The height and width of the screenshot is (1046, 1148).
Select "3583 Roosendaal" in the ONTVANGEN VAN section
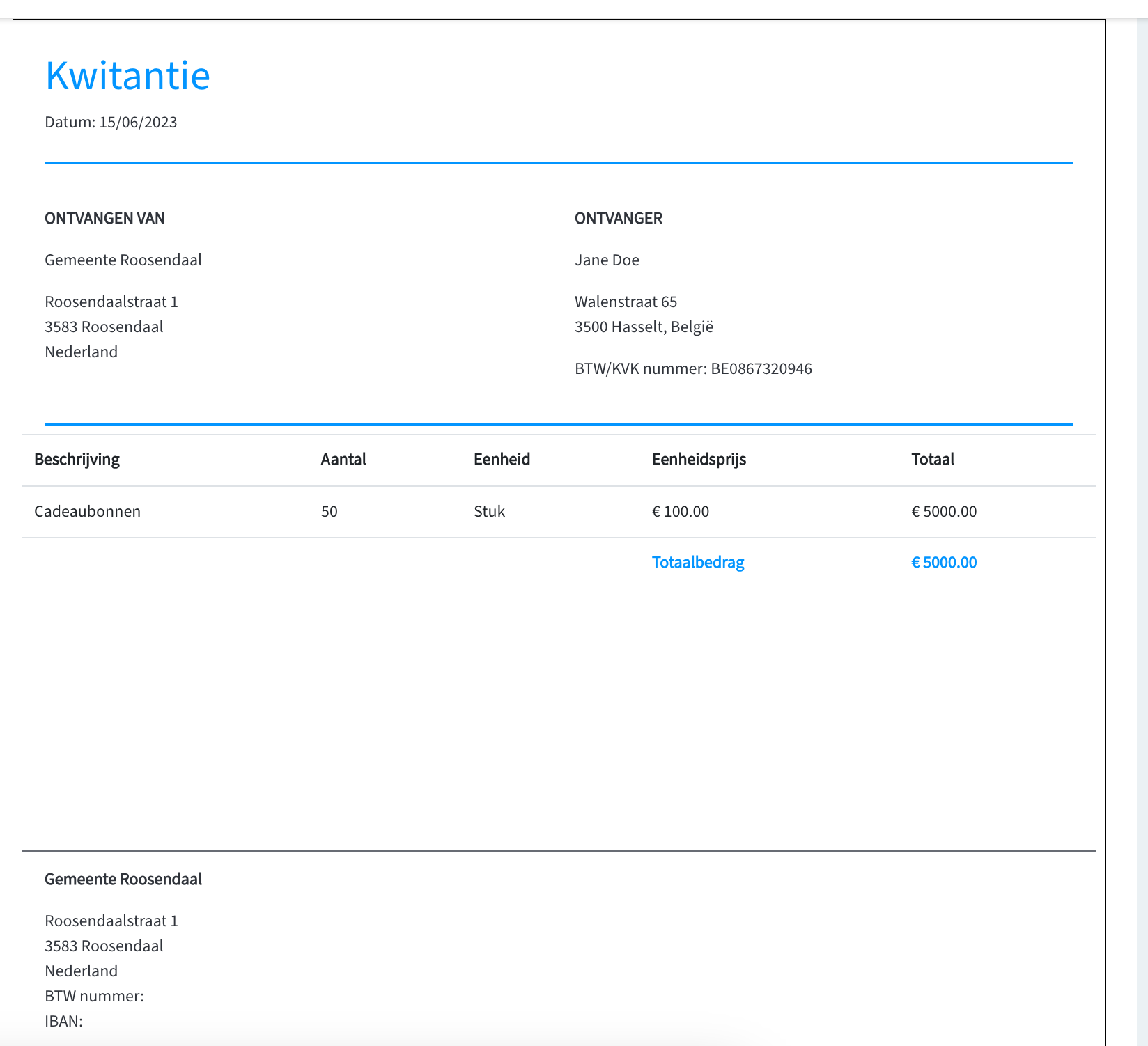(x=104, y=327)
